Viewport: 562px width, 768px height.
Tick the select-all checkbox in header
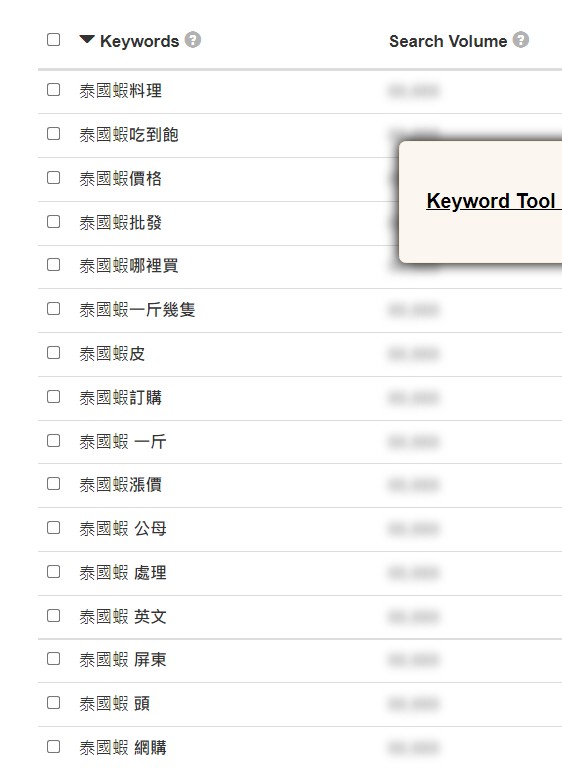(53, 39)
